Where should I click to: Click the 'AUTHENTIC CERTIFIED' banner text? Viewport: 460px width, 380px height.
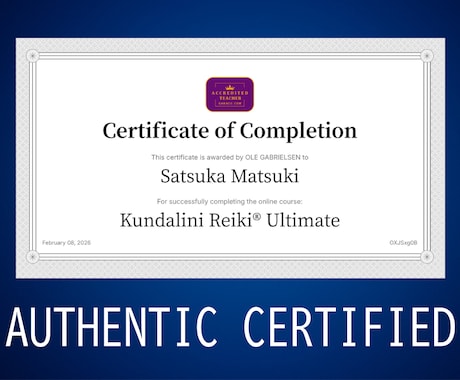[230, 328]
